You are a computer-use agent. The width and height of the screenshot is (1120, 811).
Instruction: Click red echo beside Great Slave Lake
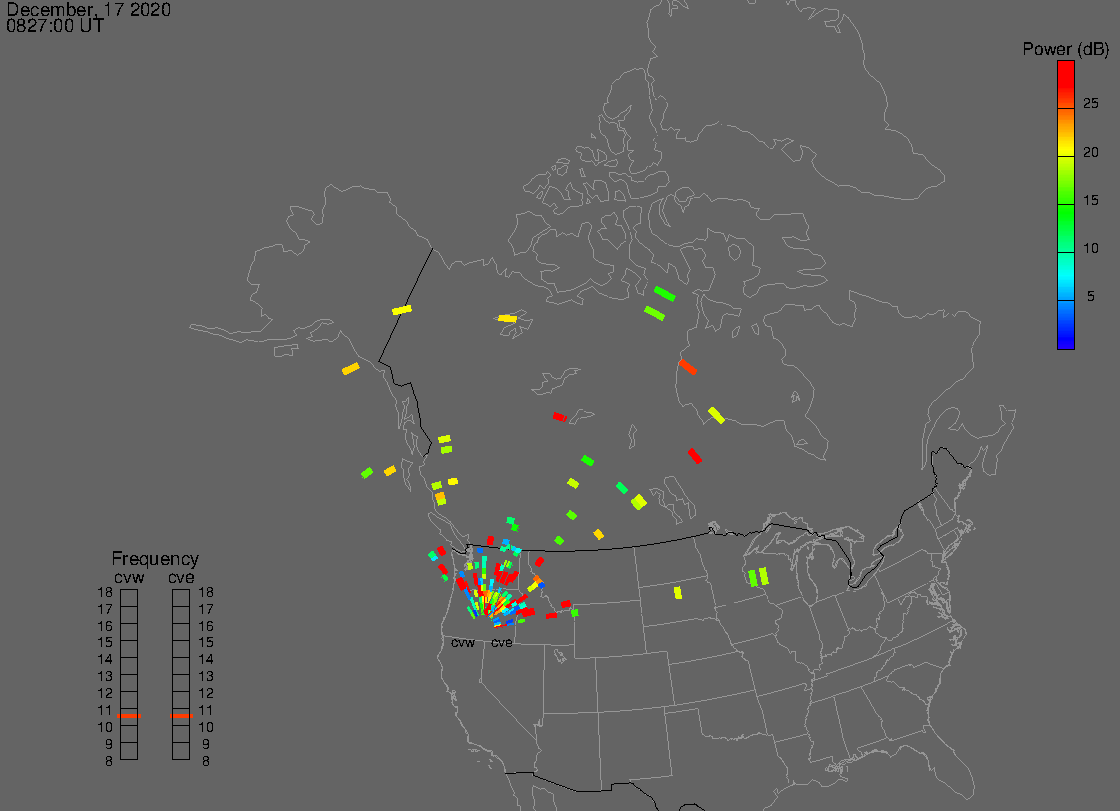pos(560,417)
